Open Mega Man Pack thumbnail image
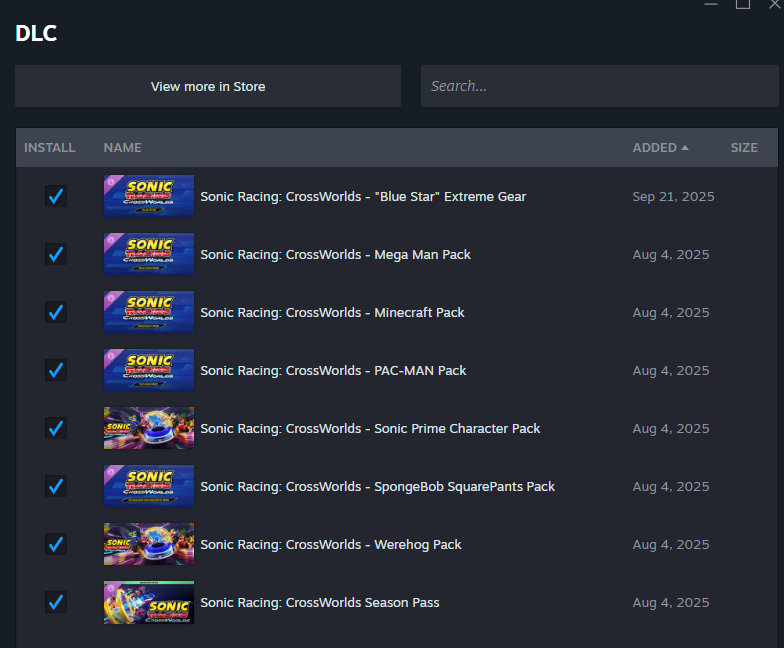 point(149,254)
